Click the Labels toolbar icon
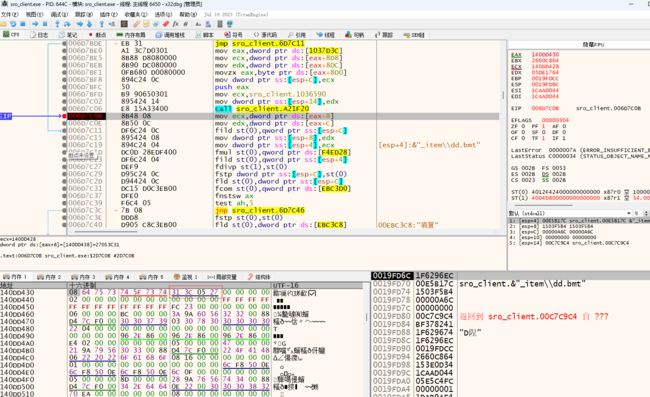 click(156, 24)
